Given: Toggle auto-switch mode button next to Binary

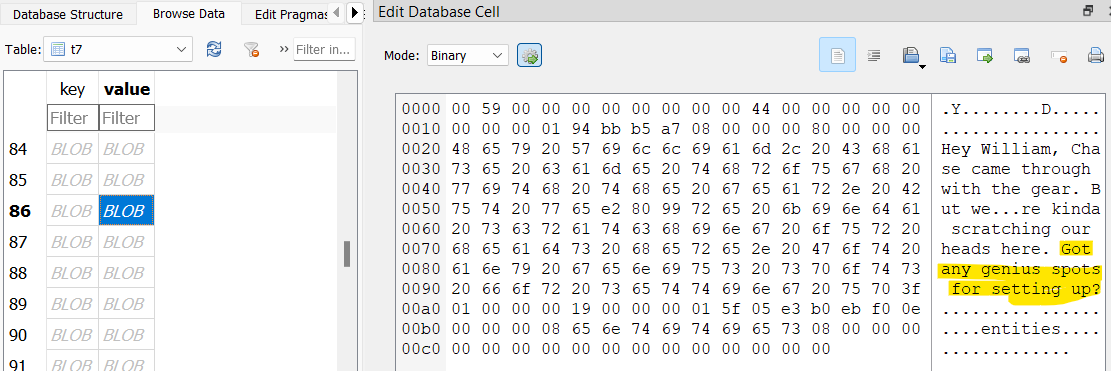Looking at the screenshot, I should 529,55.
